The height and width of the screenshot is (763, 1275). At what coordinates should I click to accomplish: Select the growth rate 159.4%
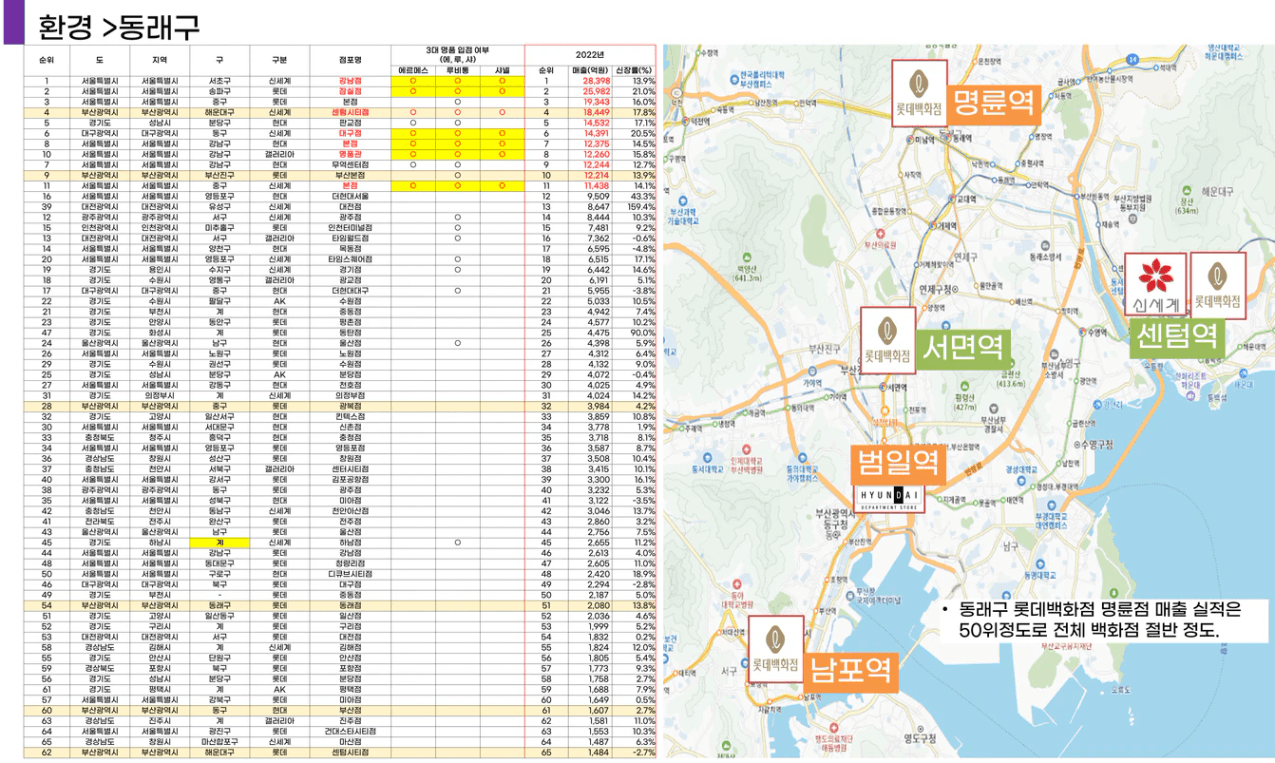click(x=641, y=206)
